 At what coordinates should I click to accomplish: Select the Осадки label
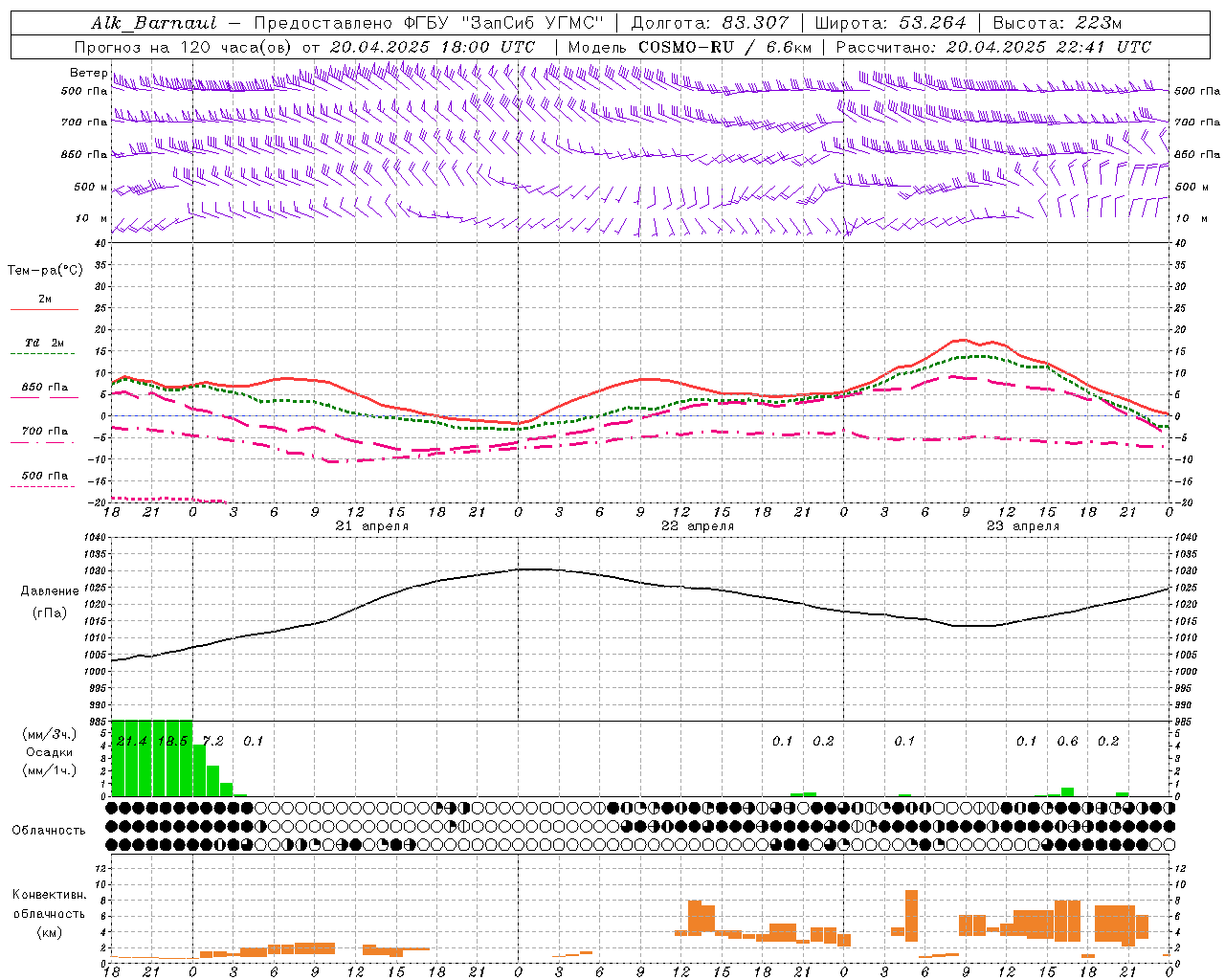pyautogui.click(x=50, y=752)
